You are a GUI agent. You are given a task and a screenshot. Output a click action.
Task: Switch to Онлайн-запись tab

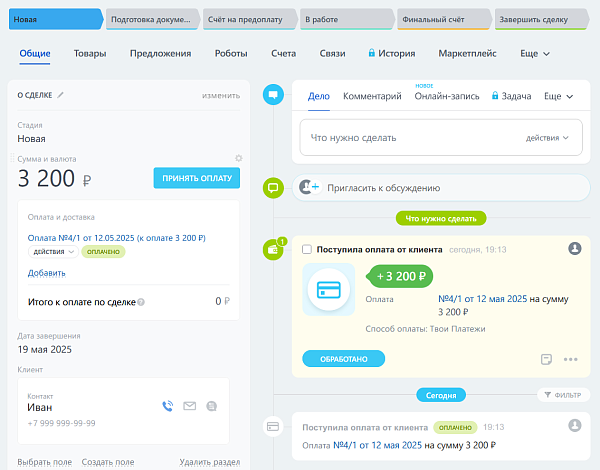447,96
